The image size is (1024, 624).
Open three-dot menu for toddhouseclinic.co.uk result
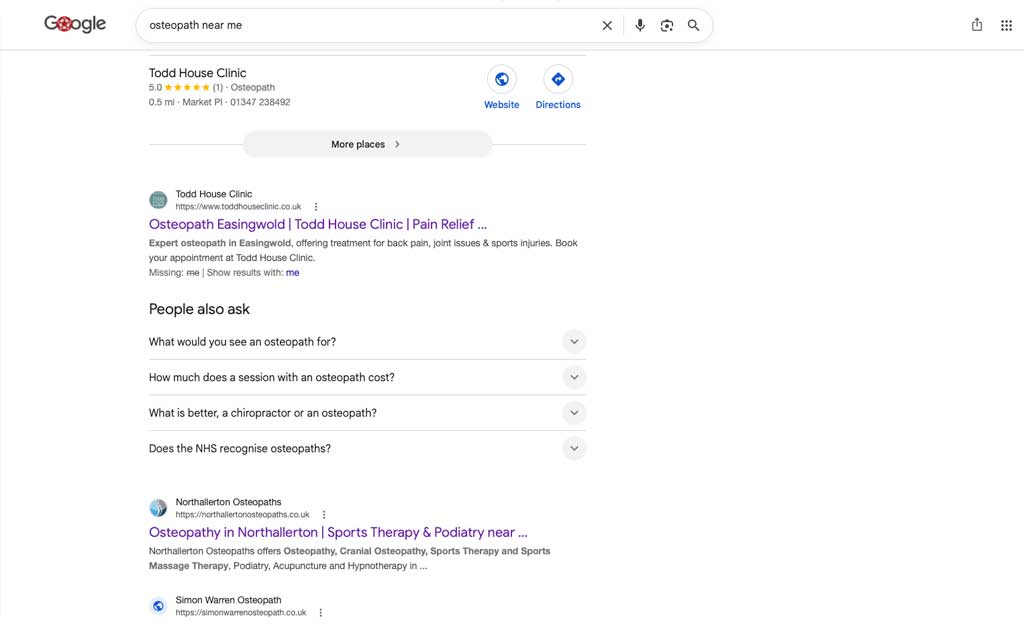click(316, 207)
